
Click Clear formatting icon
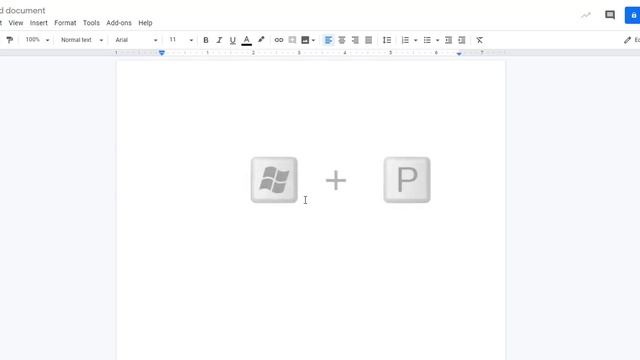click(x=480, y=40)
